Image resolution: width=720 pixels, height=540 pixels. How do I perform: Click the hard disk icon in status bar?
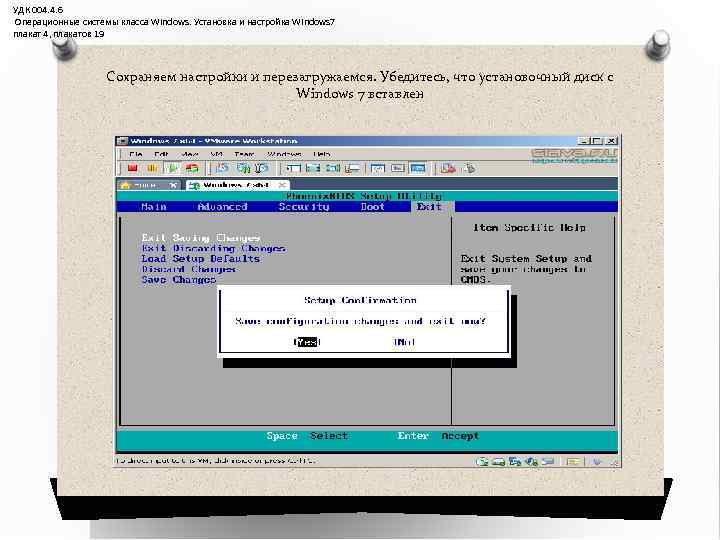coord(482,461)
